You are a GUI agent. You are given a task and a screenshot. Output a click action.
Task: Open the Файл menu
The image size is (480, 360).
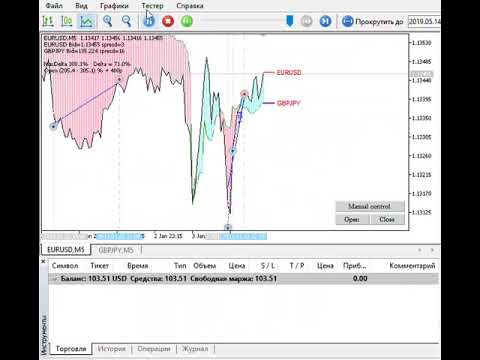(54, 6)
